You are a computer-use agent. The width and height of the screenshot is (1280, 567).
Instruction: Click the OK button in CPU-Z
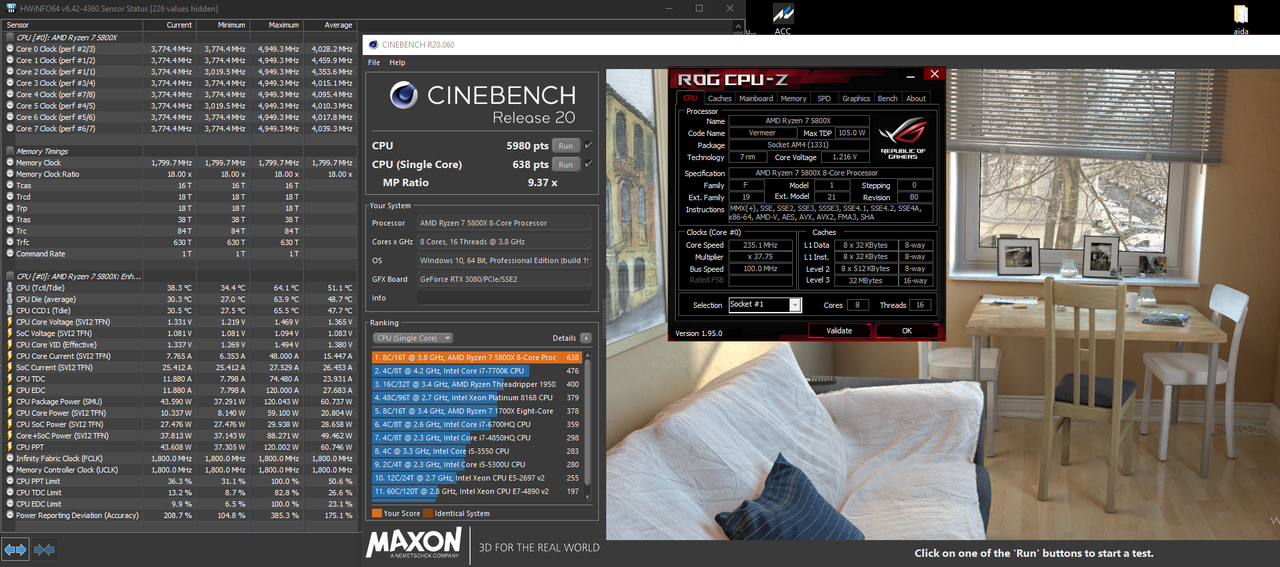tap(907, 330)
